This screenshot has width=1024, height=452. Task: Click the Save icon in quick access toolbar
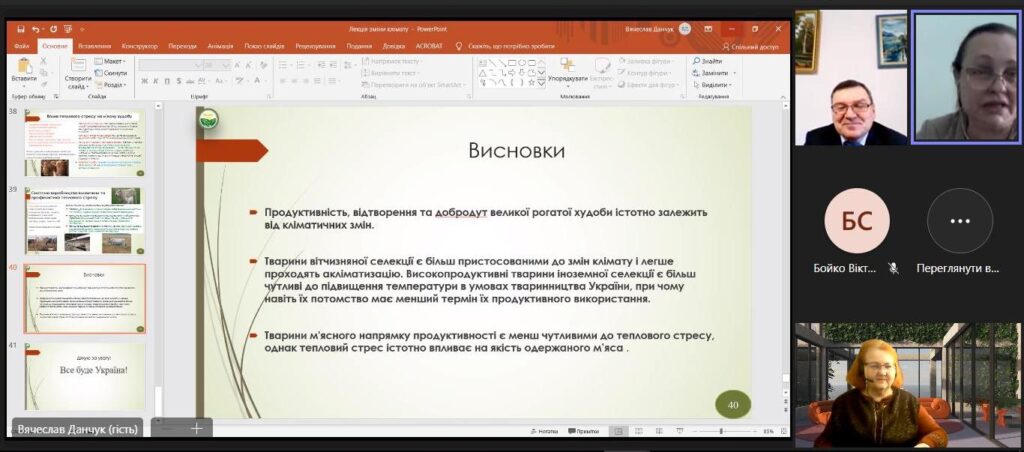pos(20,30)
